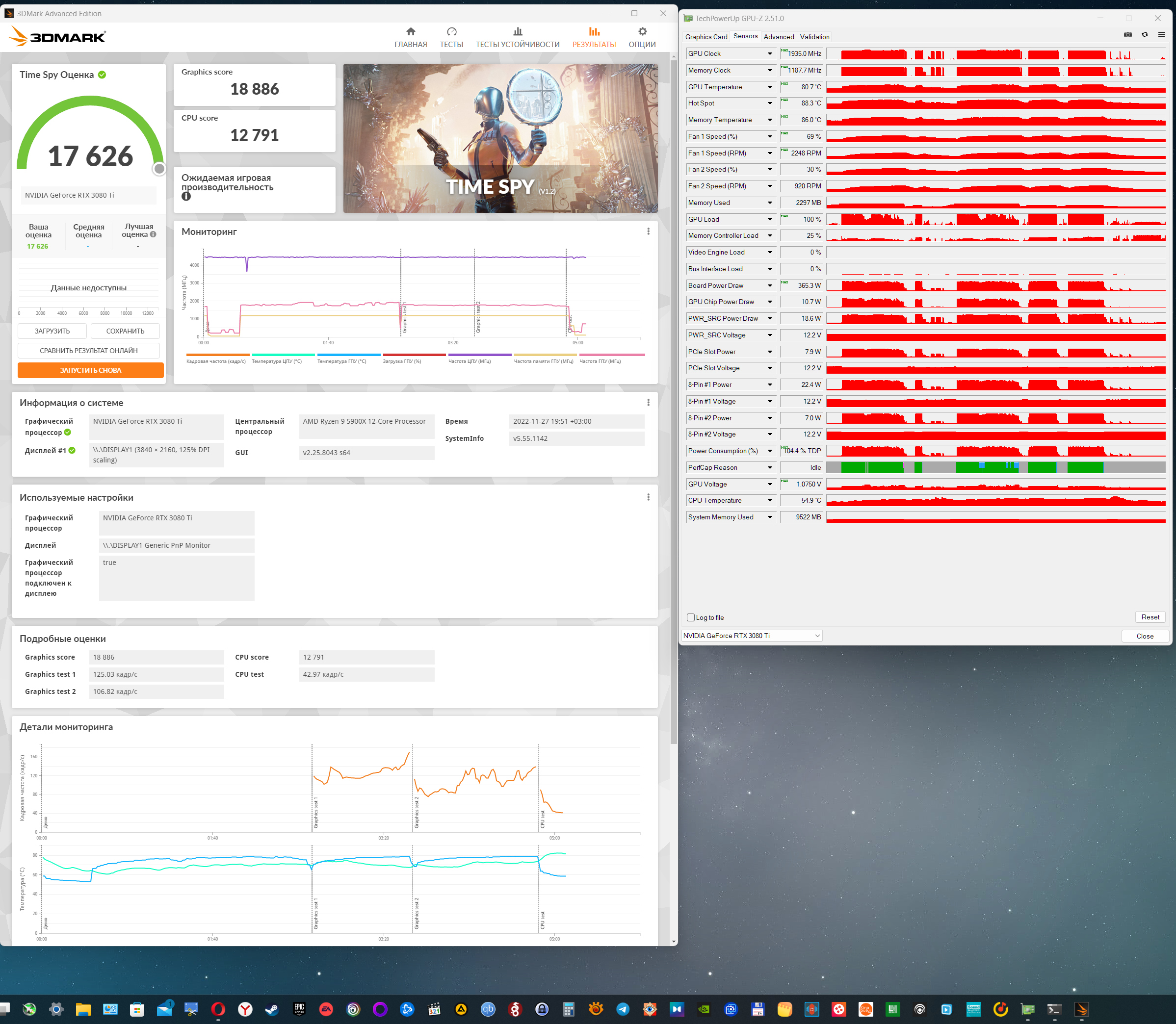Image resolution: width=1176 pixels, height=1024 pixels.
Task: Switch to the Graphics Card tab
Action: [x=706, y=37]
